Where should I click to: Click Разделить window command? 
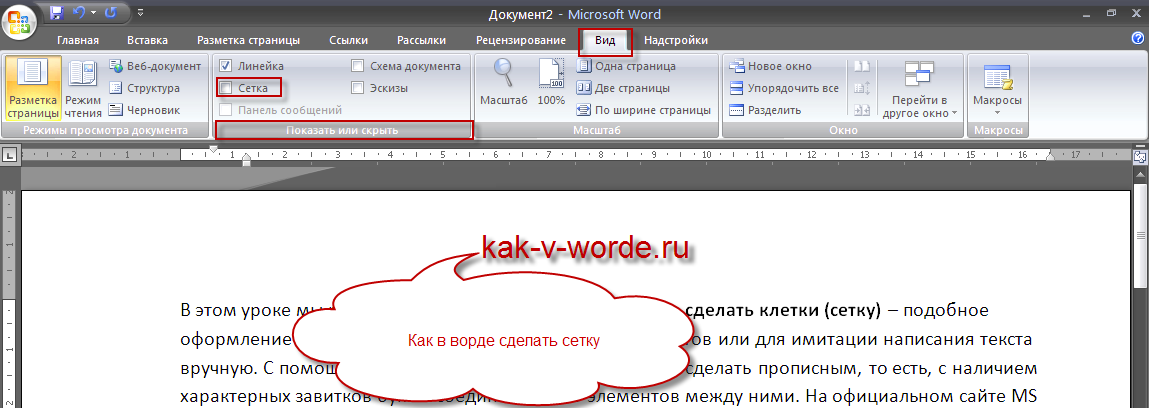click(x=765, y=111)
